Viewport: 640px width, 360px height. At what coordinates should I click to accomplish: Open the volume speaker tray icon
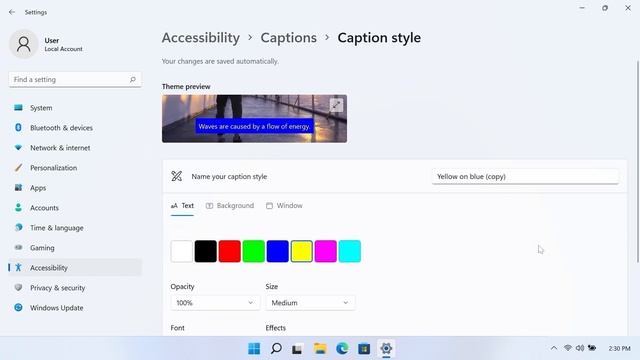(x=580, y=348)
